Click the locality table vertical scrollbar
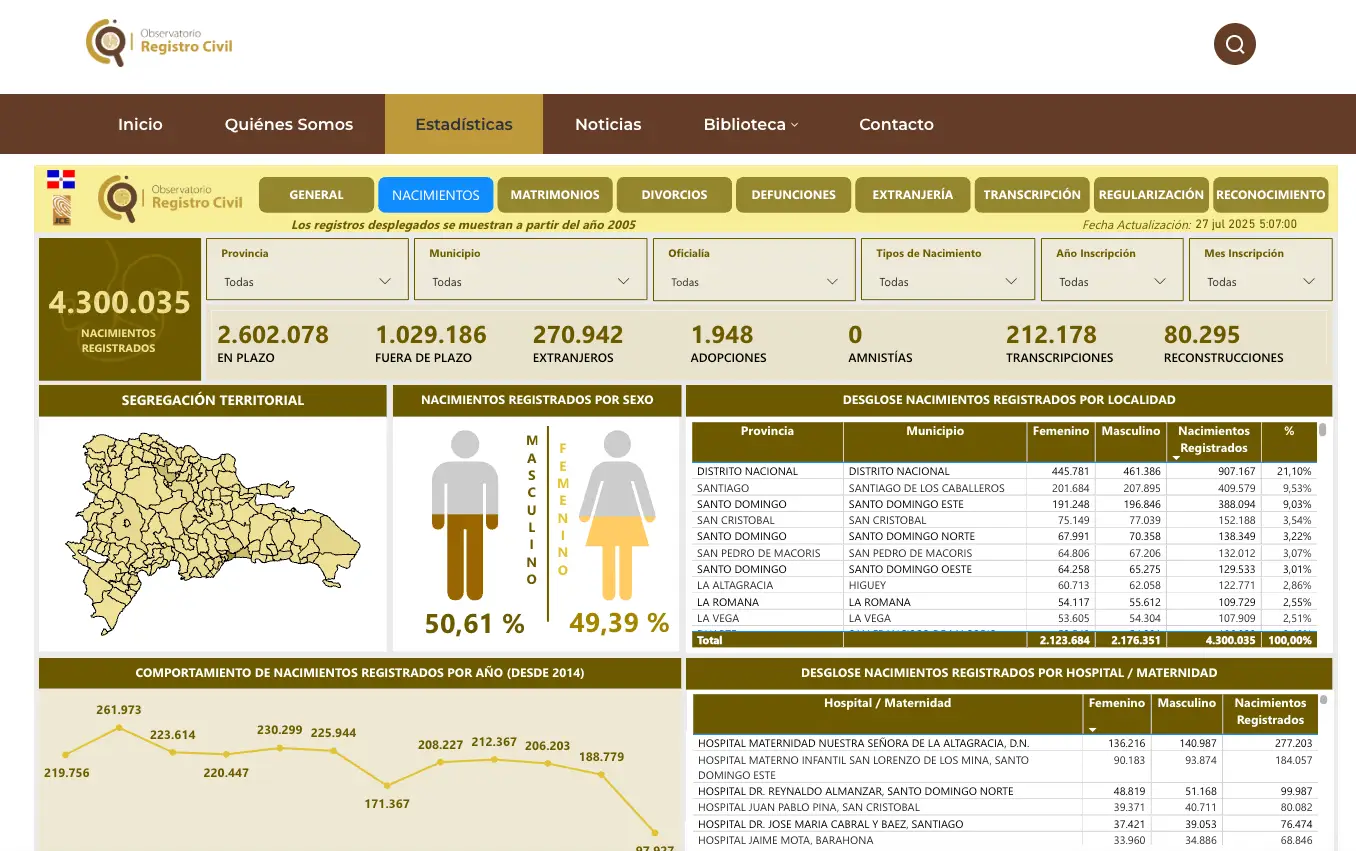 coord(1323,430)
